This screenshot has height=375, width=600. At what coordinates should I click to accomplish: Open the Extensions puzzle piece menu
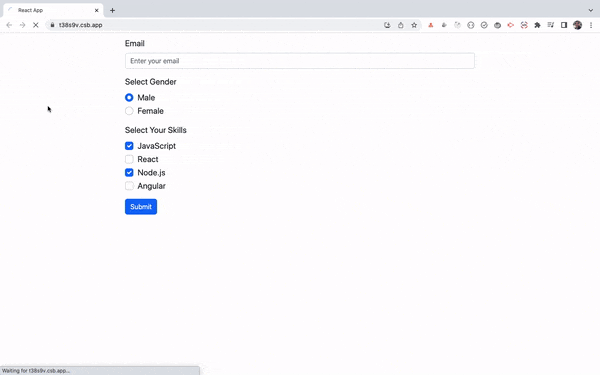pyautogui.click(x=537, y=25)
